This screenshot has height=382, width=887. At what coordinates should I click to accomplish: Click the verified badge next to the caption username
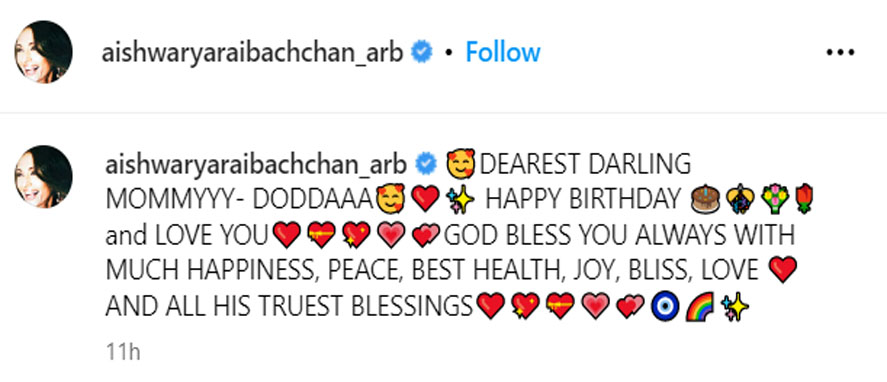click(427, 164)
